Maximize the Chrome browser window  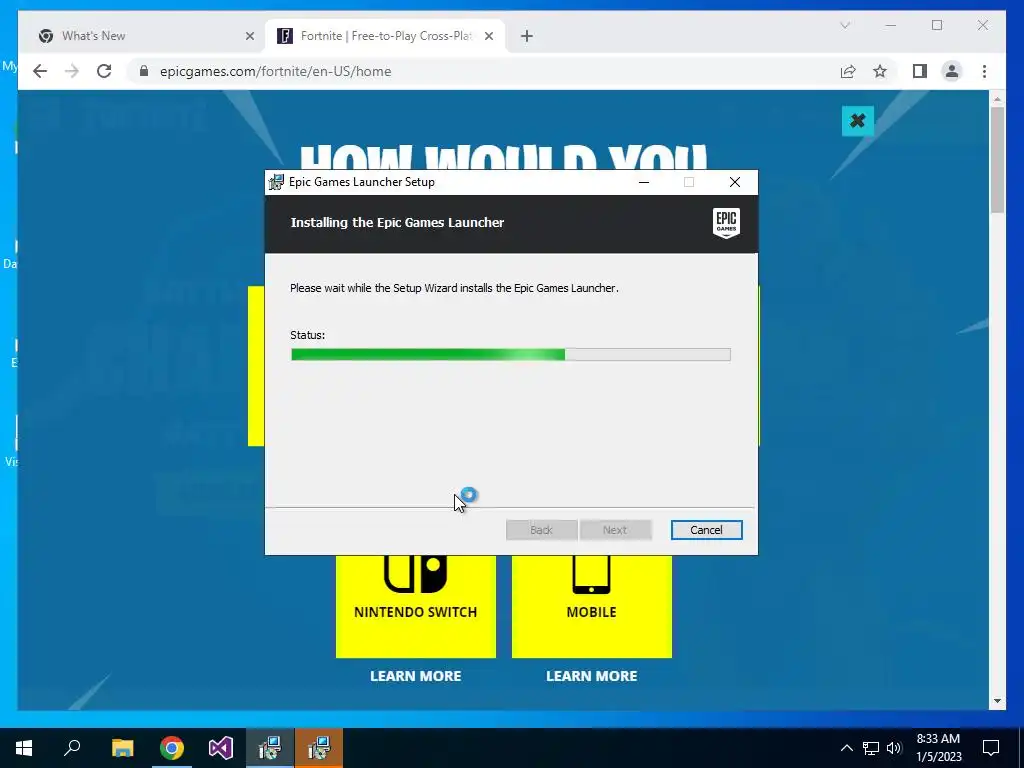tap(937, 25)
